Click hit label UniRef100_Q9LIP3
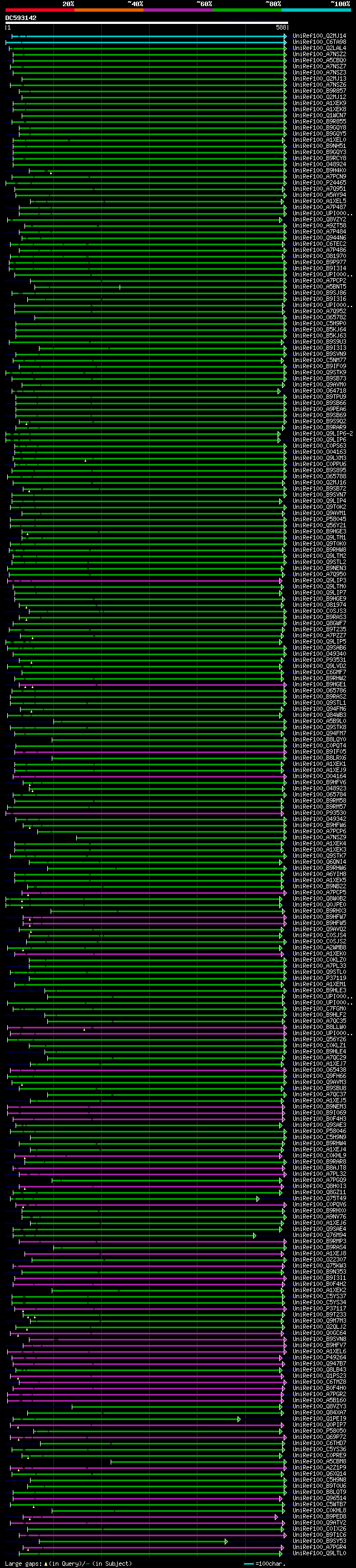Image resolution: width=356 pixels, height=1568 pixels. click(x=319, y=580)
